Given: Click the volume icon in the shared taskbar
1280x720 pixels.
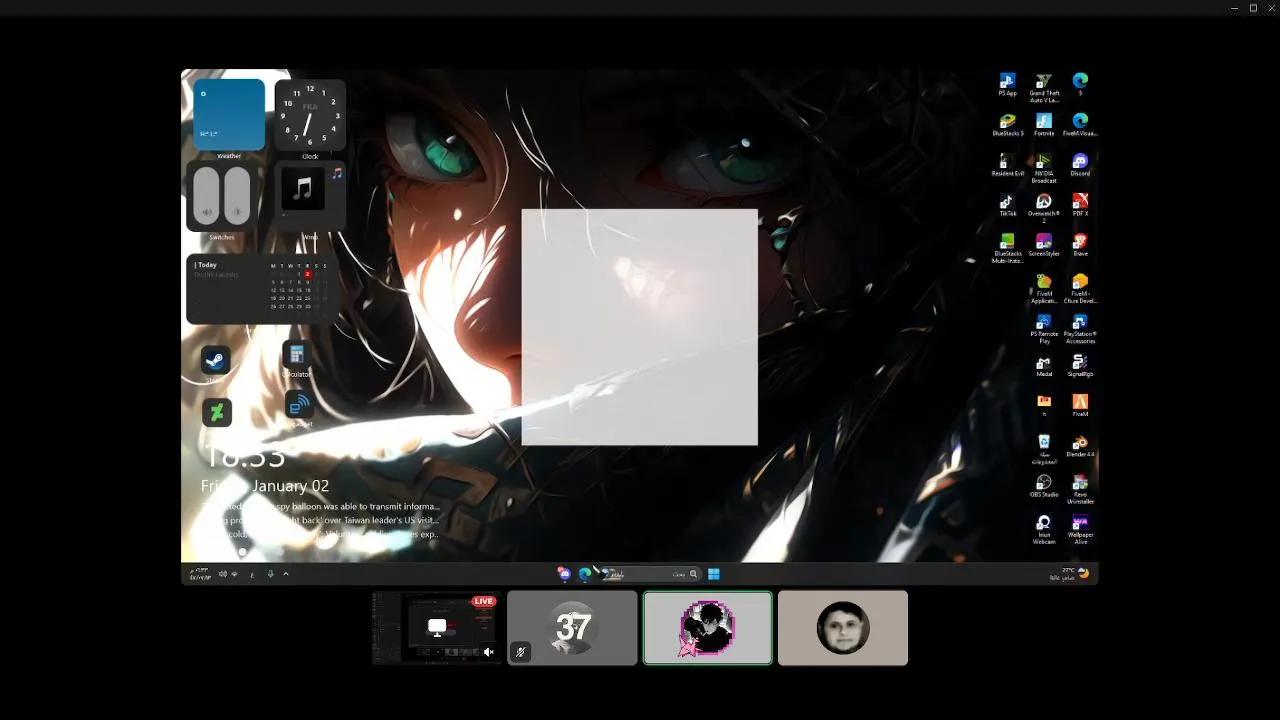Looking at the screenshot, I should point(223,574).
